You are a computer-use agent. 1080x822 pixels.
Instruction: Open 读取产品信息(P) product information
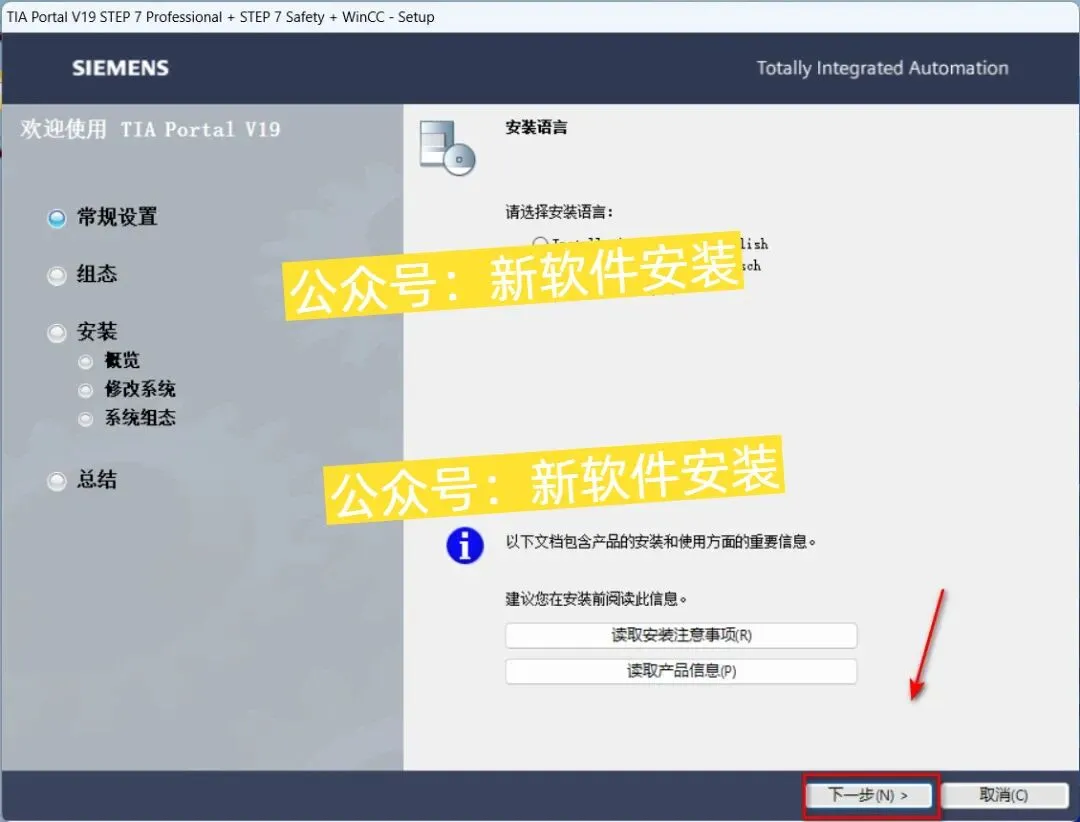click(681, 671)
